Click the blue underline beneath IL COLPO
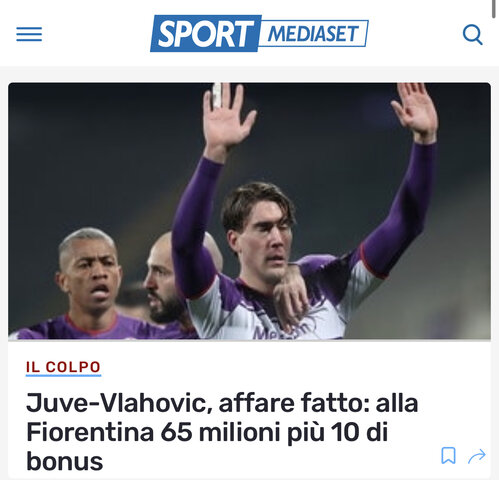 pos(63,376)
